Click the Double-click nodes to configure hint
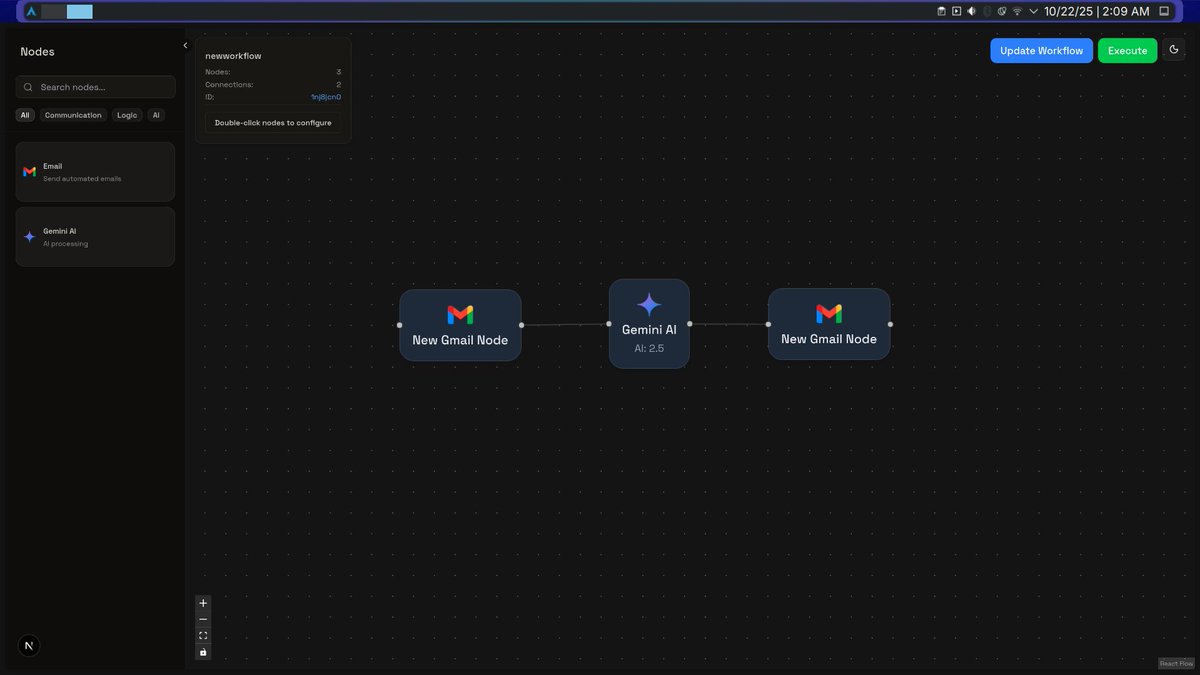This screenshot has height=675, width=1200. (273, 123)
